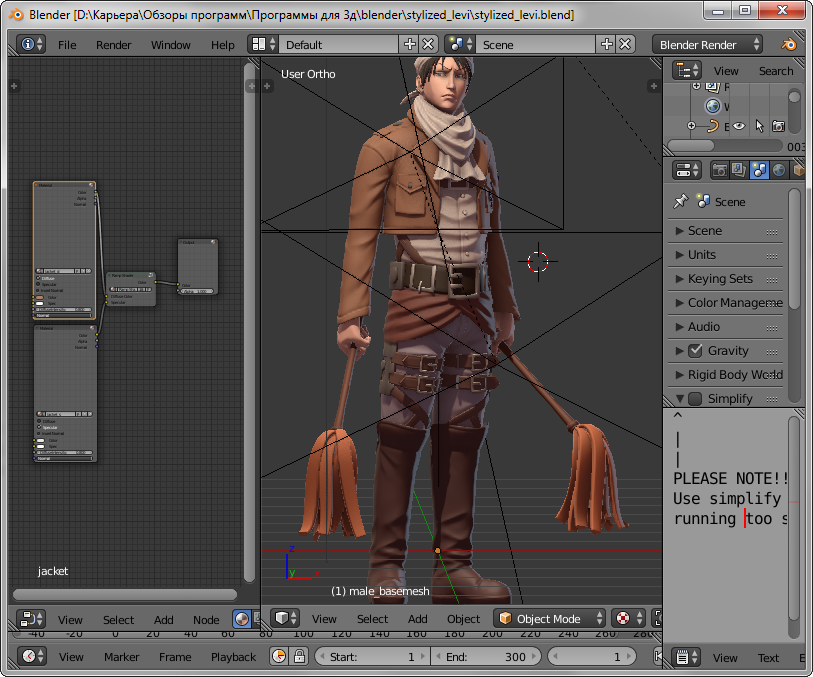
Task: Click the node editor horizontal scrollbar
Action: tap(125, 594)
